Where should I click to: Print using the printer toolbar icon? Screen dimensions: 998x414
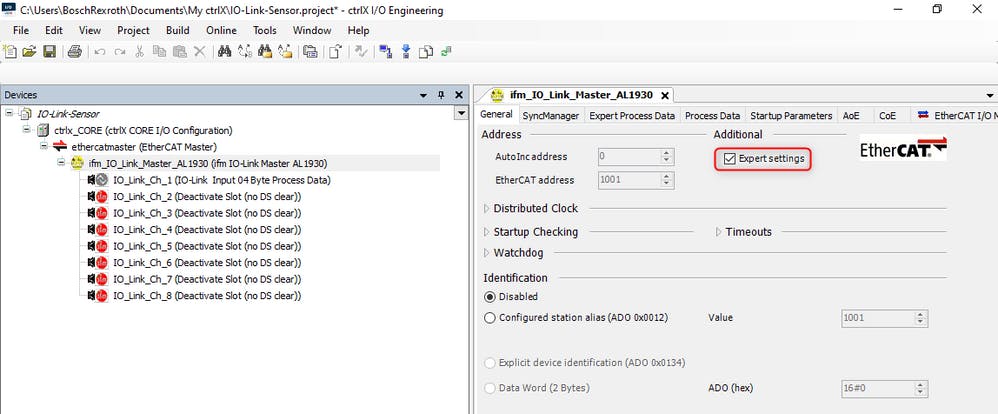click(x=74, y=52)
